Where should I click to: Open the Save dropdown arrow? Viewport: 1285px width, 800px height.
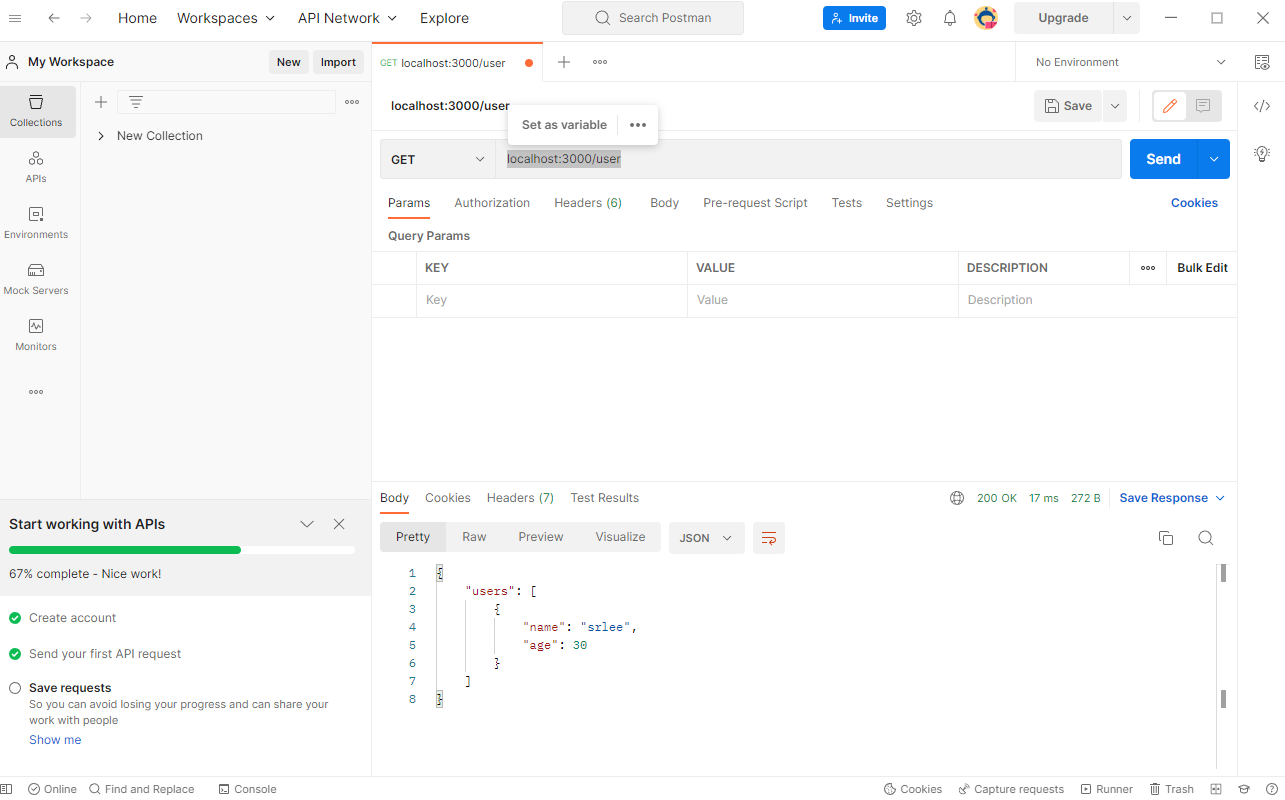click(1115, 106)
